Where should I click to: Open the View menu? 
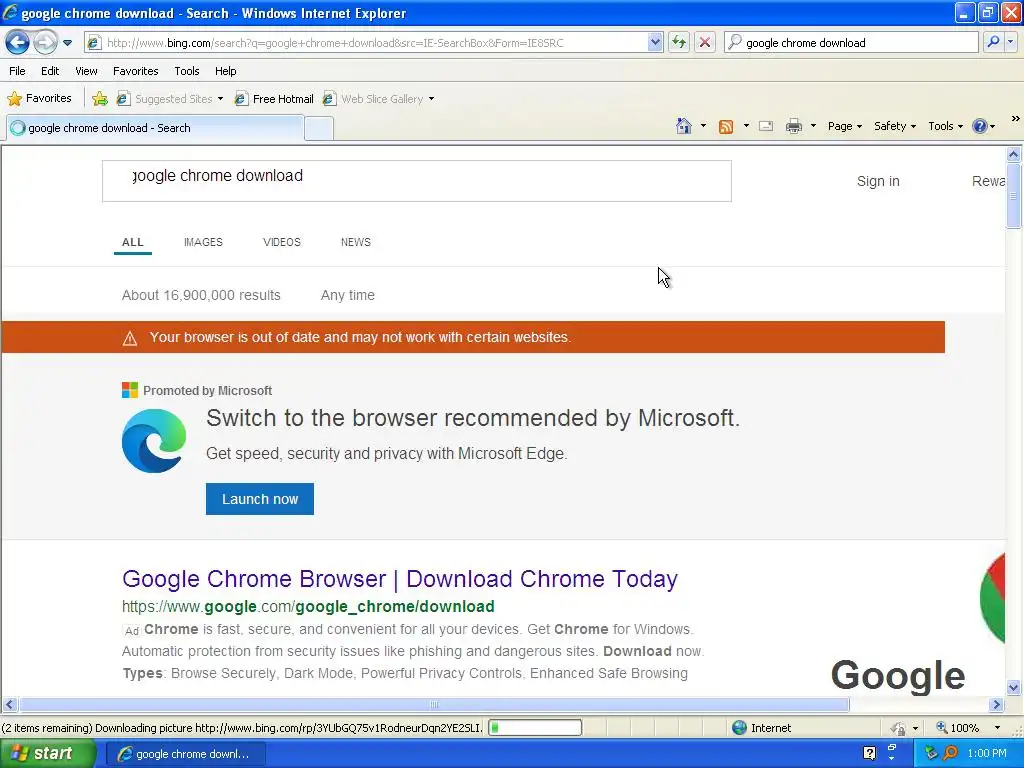(86, 71)
